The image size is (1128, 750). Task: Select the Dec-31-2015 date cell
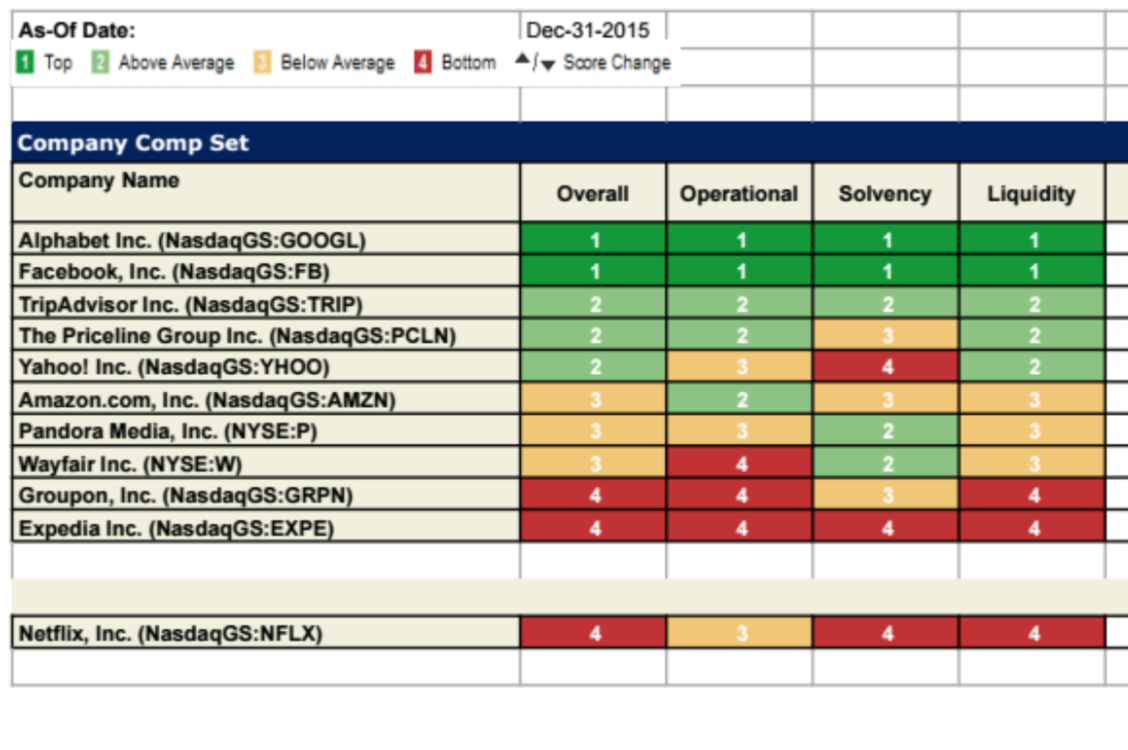coord(593,29)
